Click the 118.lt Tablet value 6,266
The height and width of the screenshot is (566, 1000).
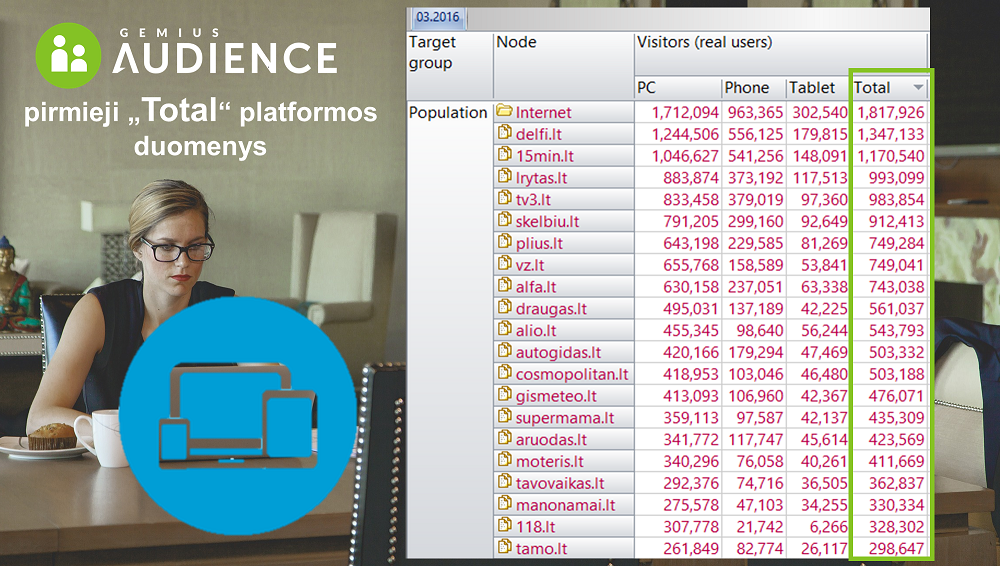click(x=828, y=527)
